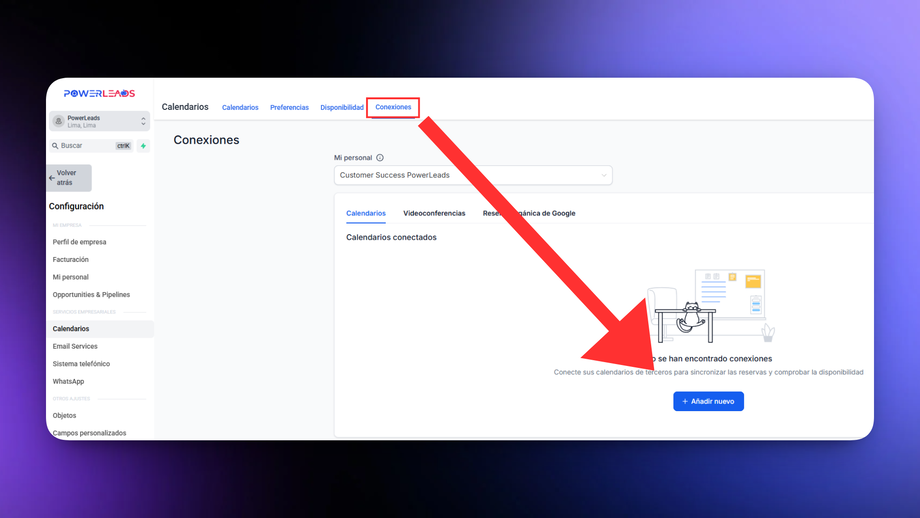Open Objetos settings
920x518 pixels.
[64, 415]
